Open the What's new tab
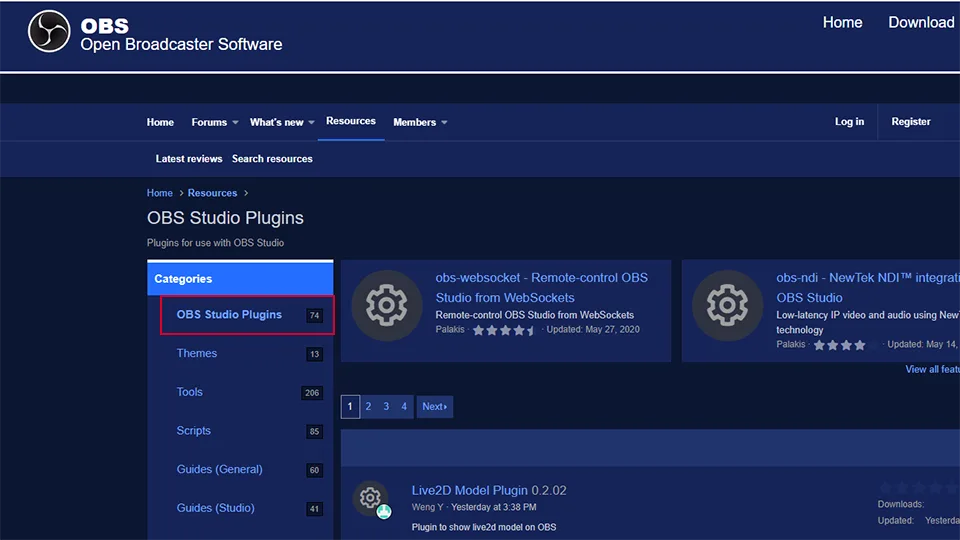960x540 pixels. tap(277, 122)
